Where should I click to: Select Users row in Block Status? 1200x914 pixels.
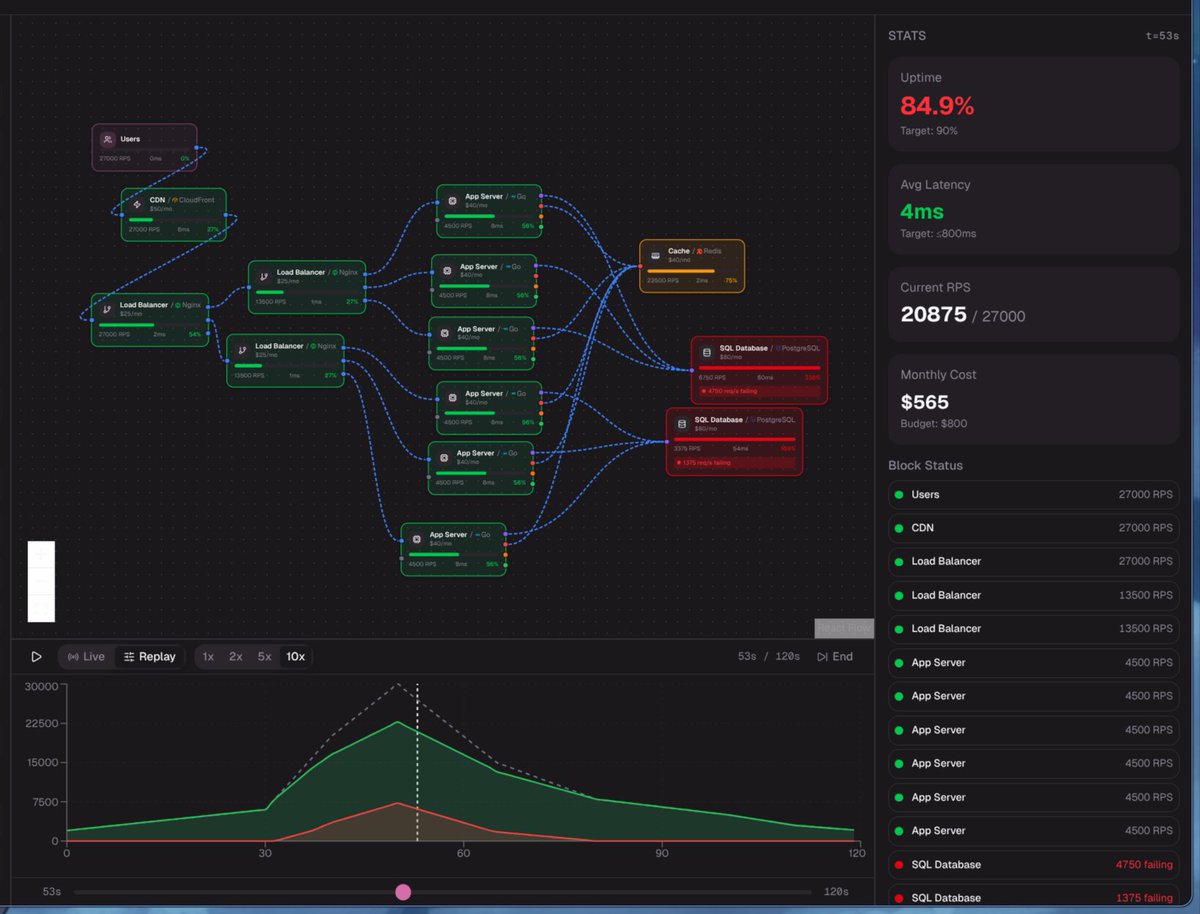pos(1033,495)
